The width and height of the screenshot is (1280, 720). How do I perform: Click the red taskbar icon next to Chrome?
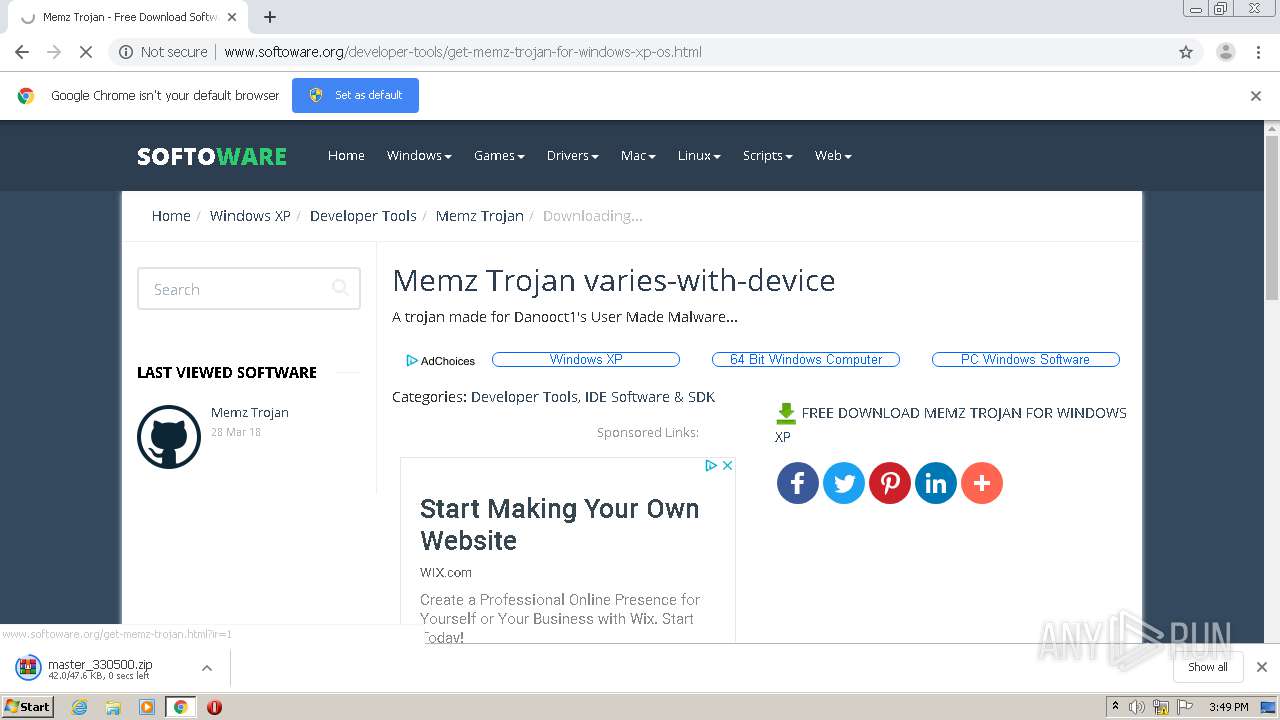coord(214,707)
